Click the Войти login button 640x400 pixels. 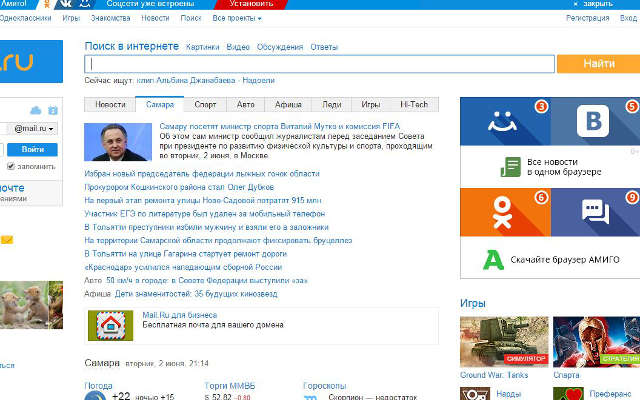point(32,149)
